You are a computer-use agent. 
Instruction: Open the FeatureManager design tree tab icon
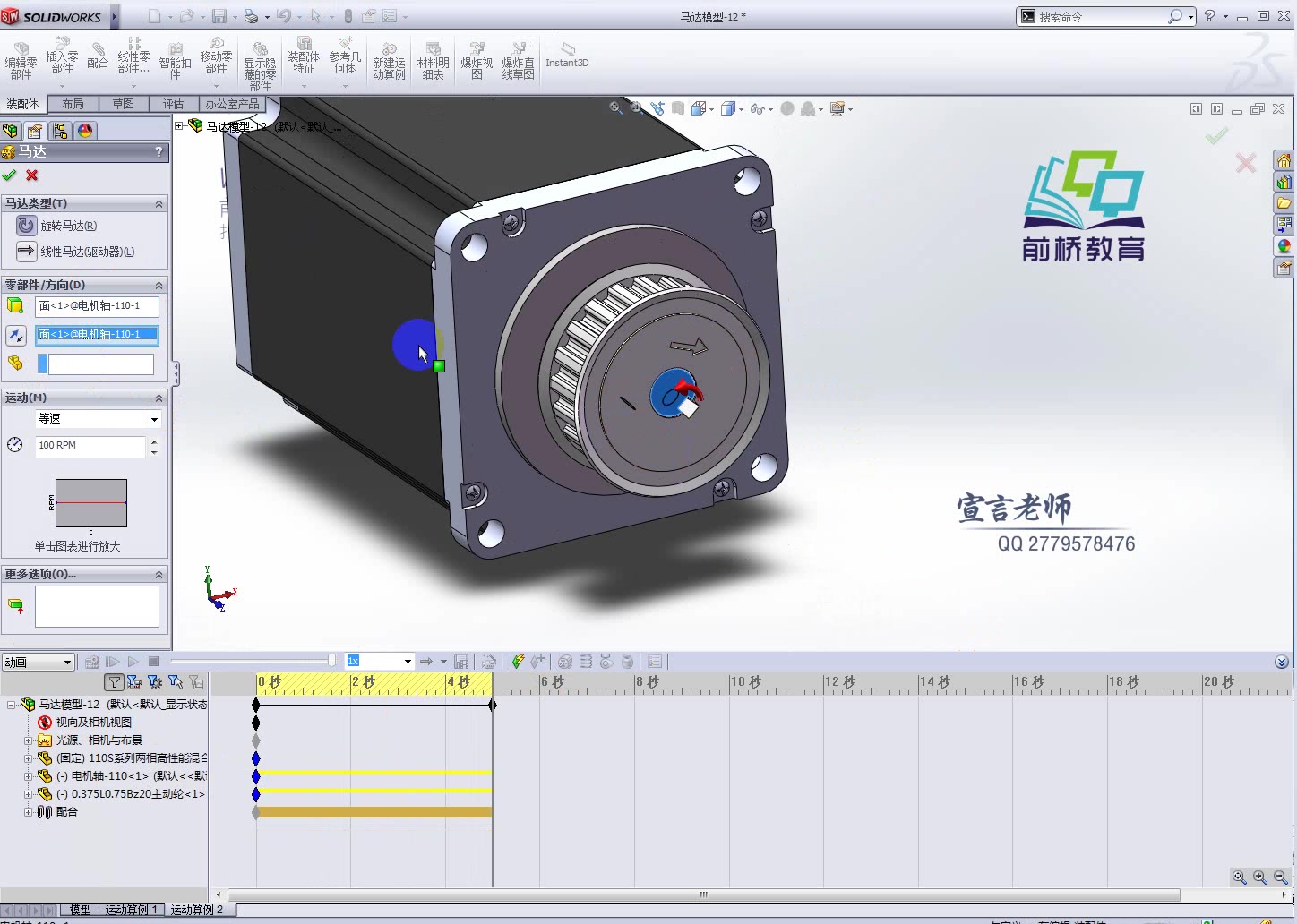pos(11,131)
